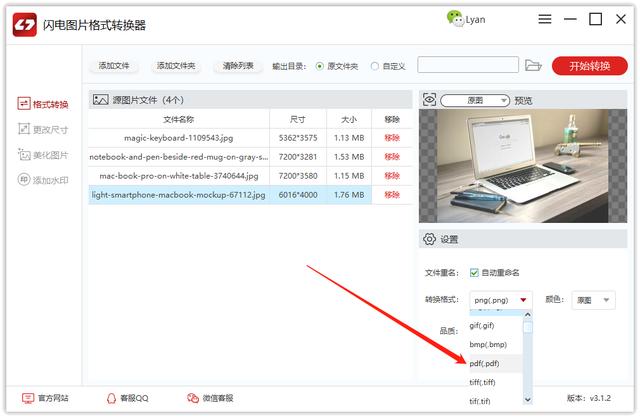This screenshot has height=418, width=640.
Task: Click the format list scroll down arrow
Action: point(528,400)
